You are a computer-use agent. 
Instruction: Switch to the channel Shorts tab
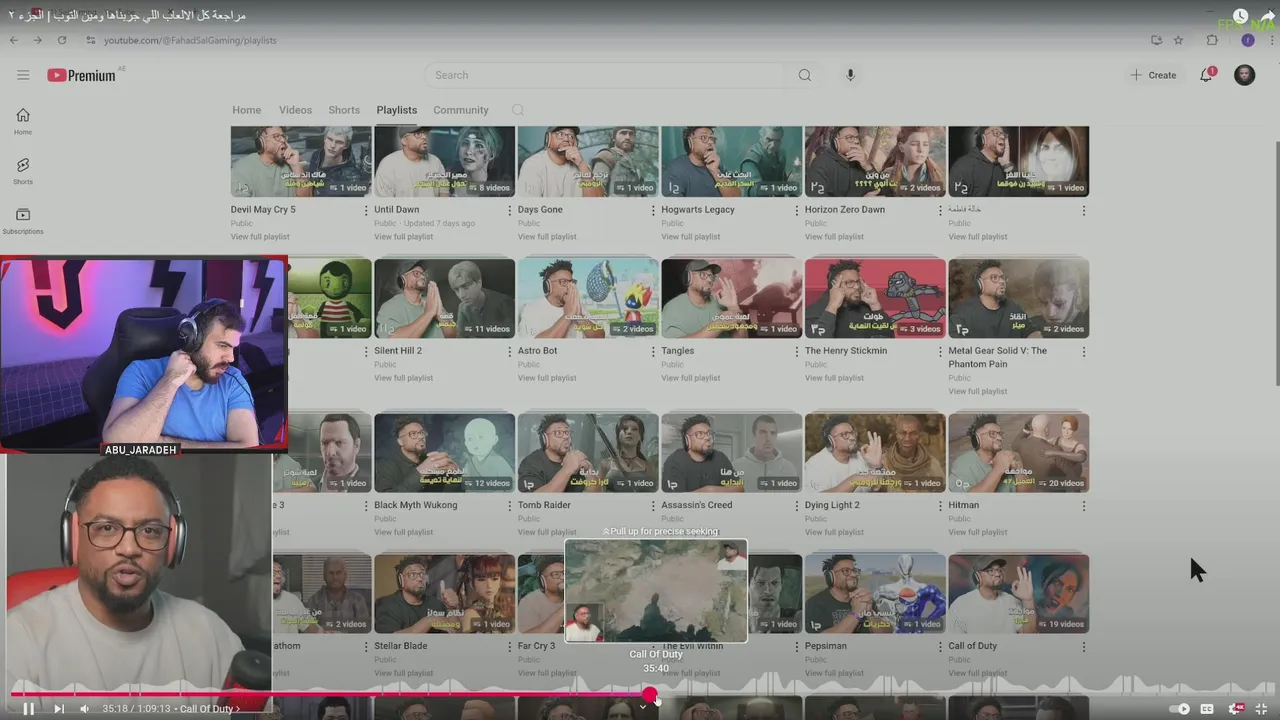(x=344, y=110)
